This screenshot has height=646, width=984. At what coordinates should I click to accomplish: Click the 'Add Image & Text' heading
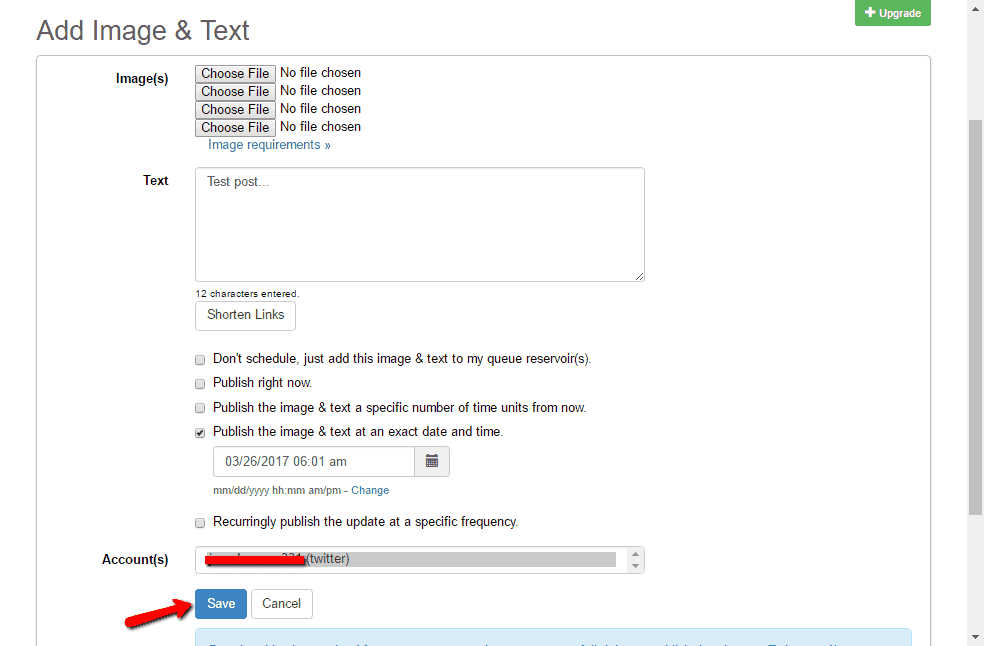142,30
